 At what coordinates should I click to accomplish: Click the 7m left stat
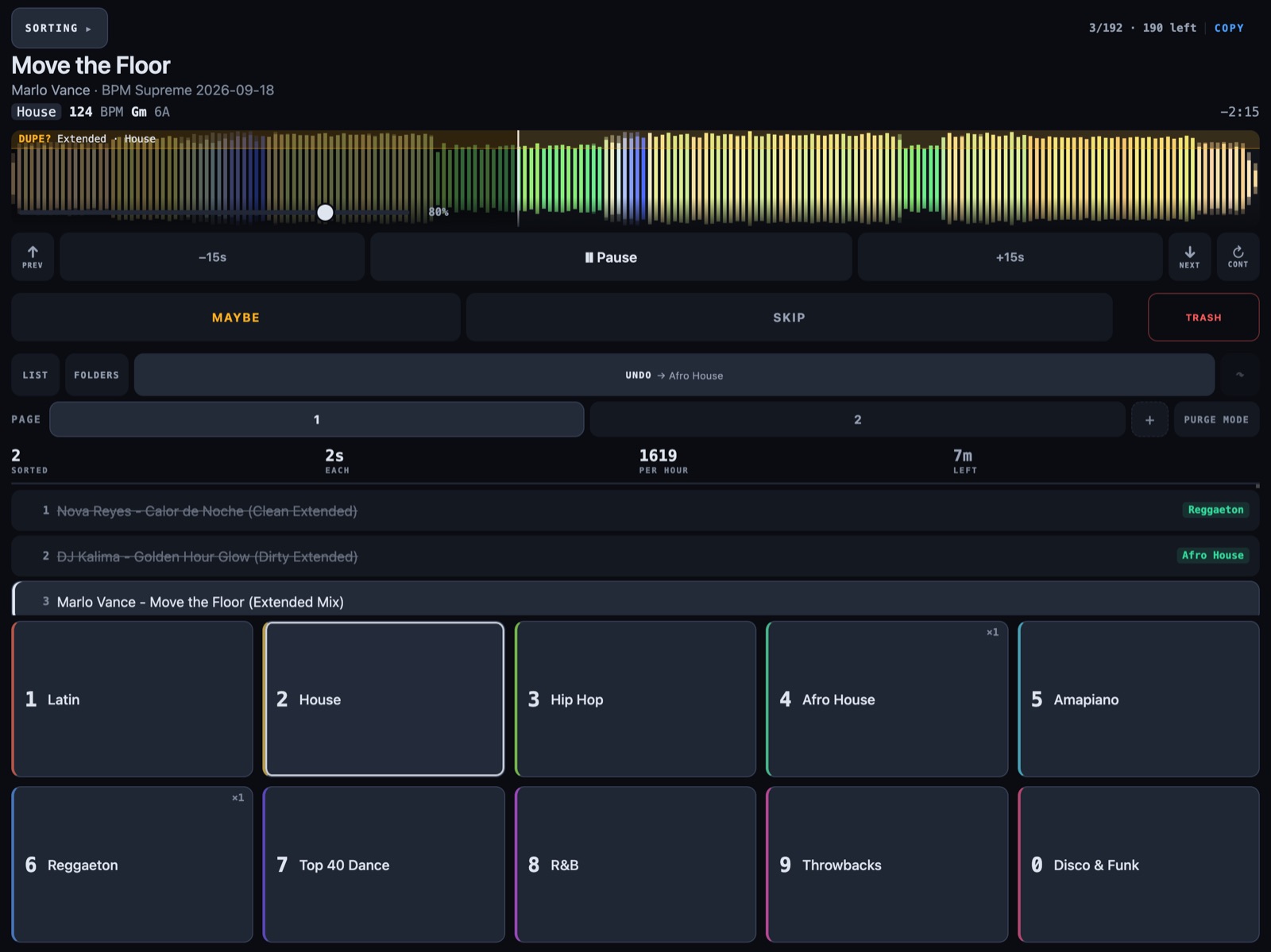coord(964,461)
